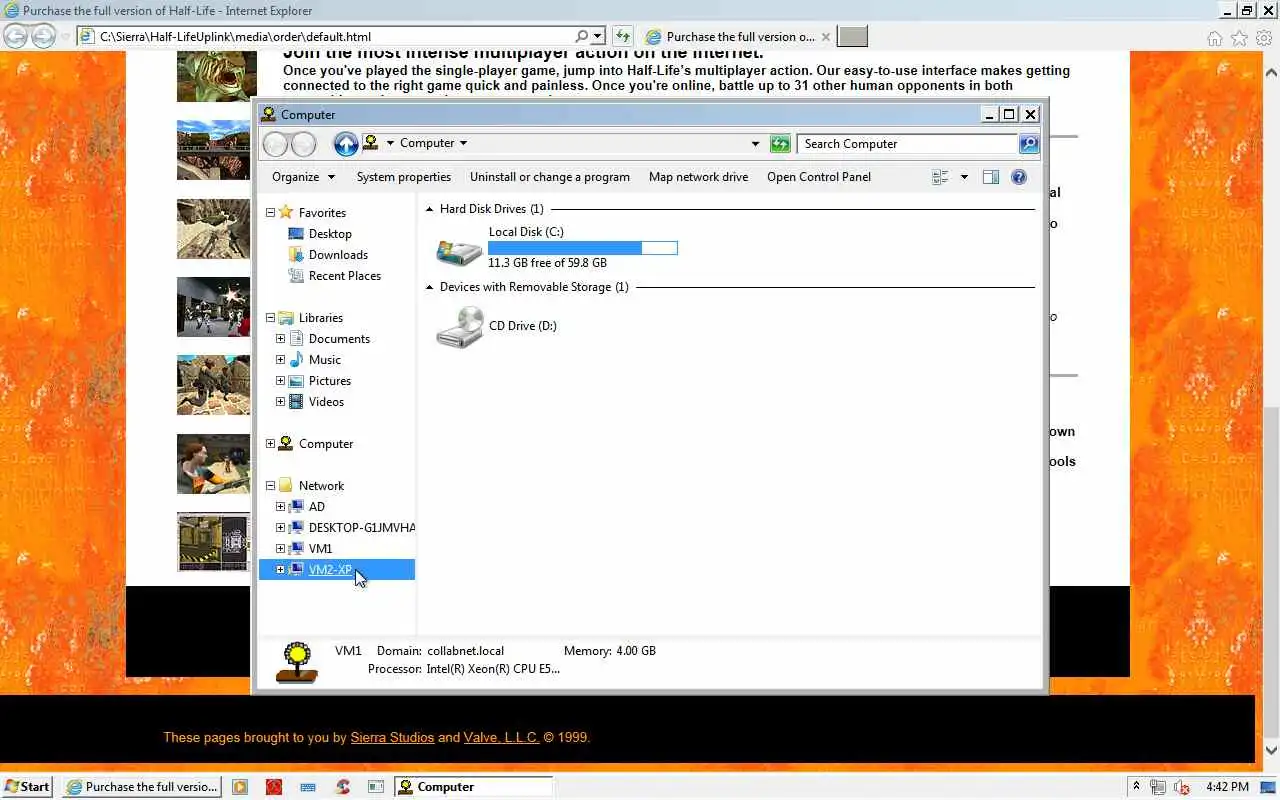Click the Local Disk (C:) usage bar
1280x800 pixels.
click(583, 247)
